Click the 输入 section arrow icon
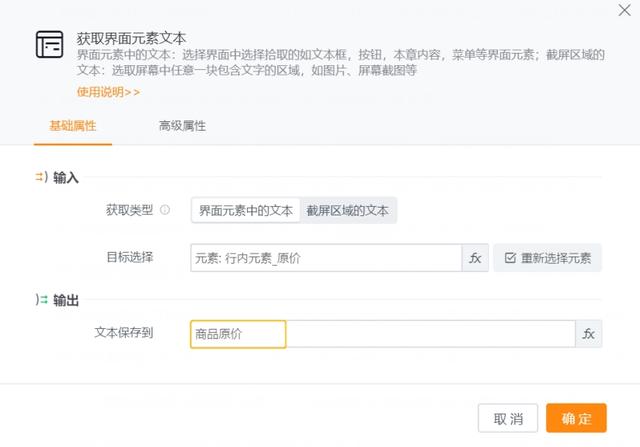Image resolution: width=640 pixels, height=447 pixels. pyautogui.click(x=41, y=177)
